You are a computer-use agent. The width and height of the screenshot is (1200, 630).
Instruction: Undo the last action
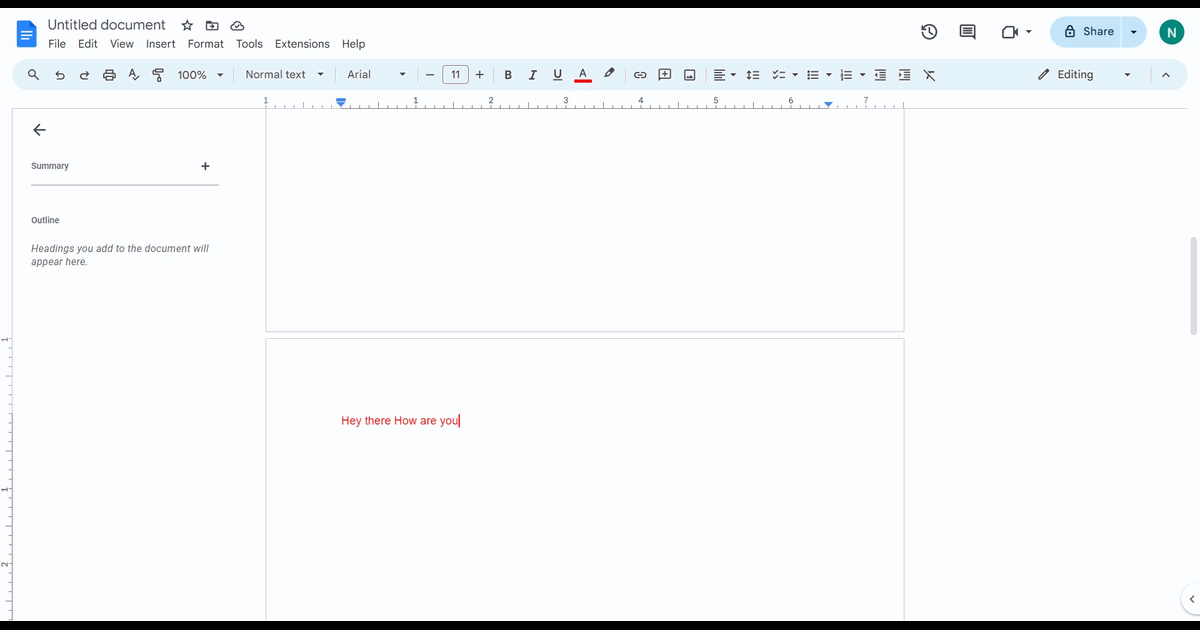[x=60, y=75]
